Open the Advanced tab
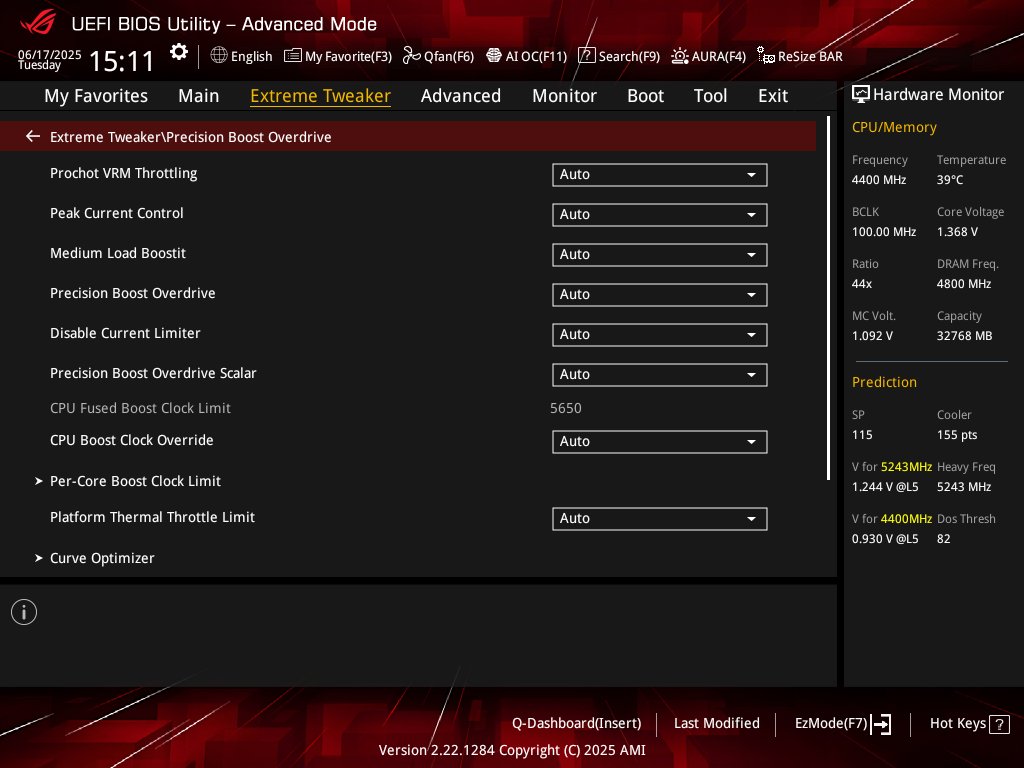The width and height of the screenshot is (1024, 768). tap(461, 96)
